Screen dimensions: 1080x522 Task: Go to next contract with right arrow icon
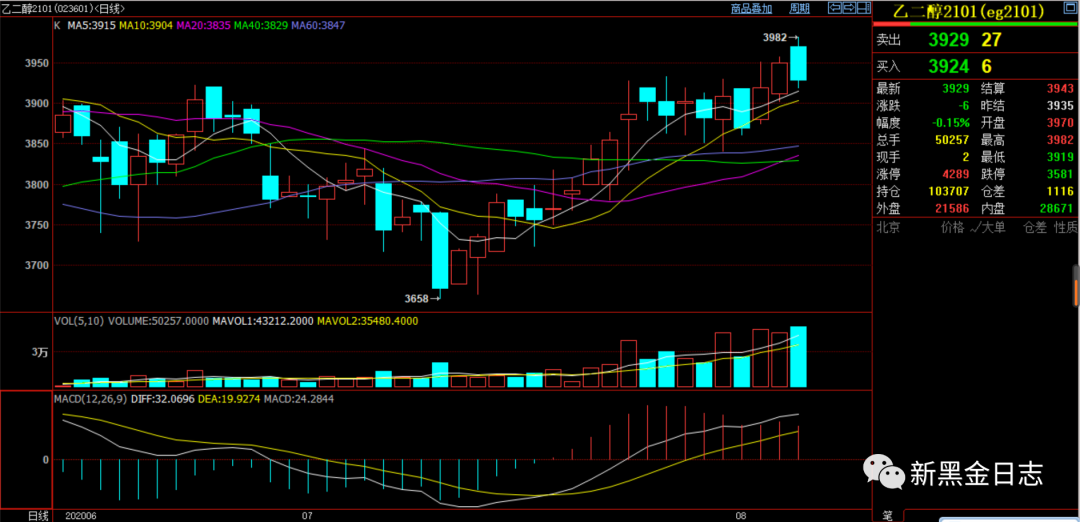click(849, 8)
